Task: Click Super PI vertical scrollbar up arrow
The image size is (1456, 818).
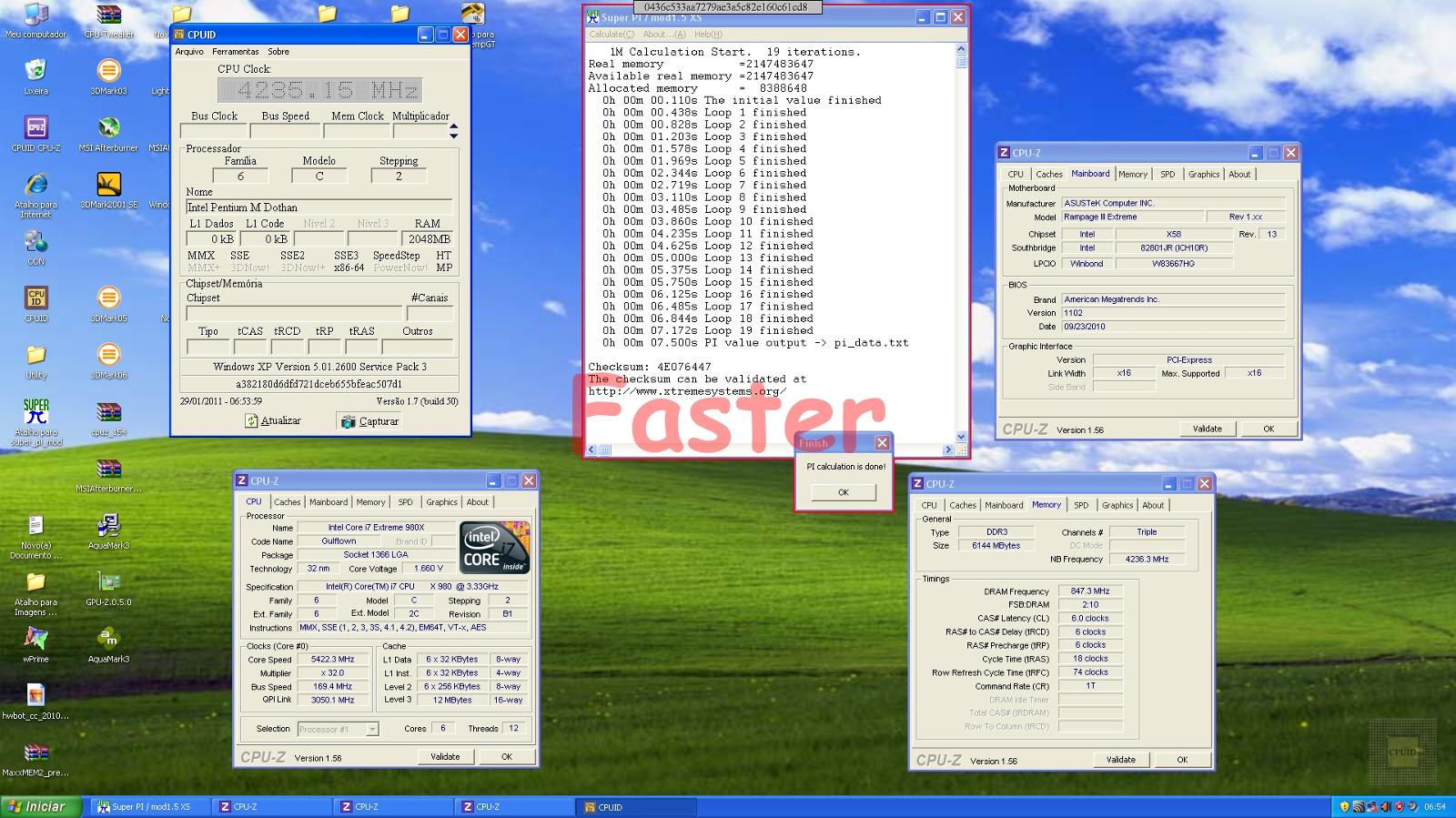Action: coord(962,50)
